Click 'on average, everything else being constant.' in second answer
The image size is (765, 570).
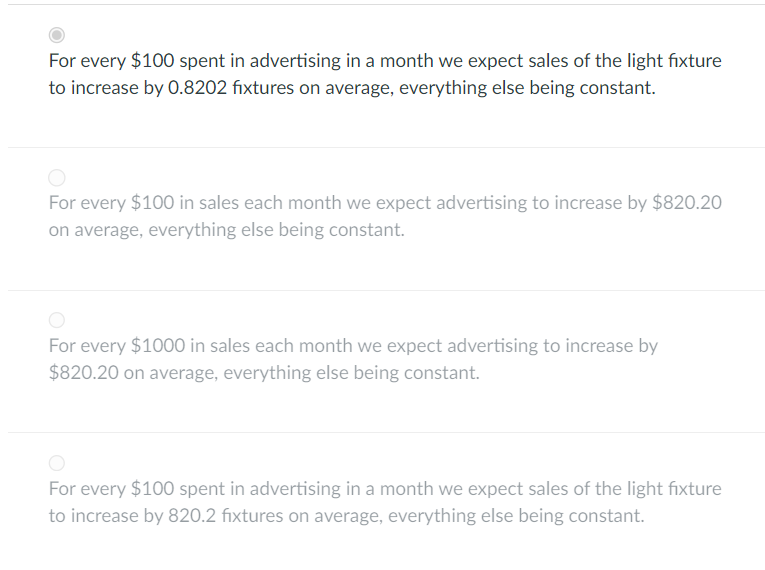coord(226,230)
